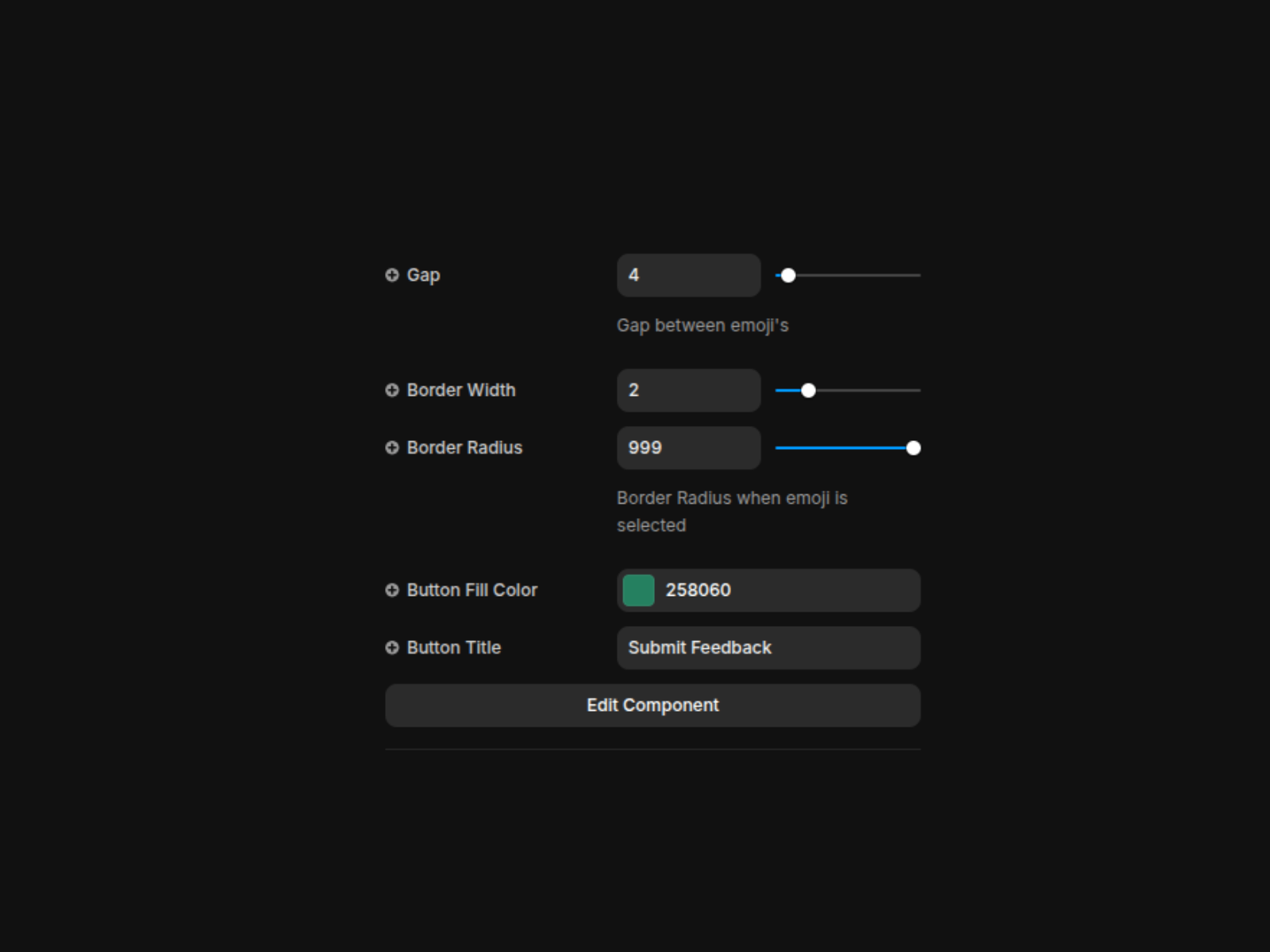Click the plus icon beside Button Title
This screenshot has width=1270, height=952.
(392, 648)
